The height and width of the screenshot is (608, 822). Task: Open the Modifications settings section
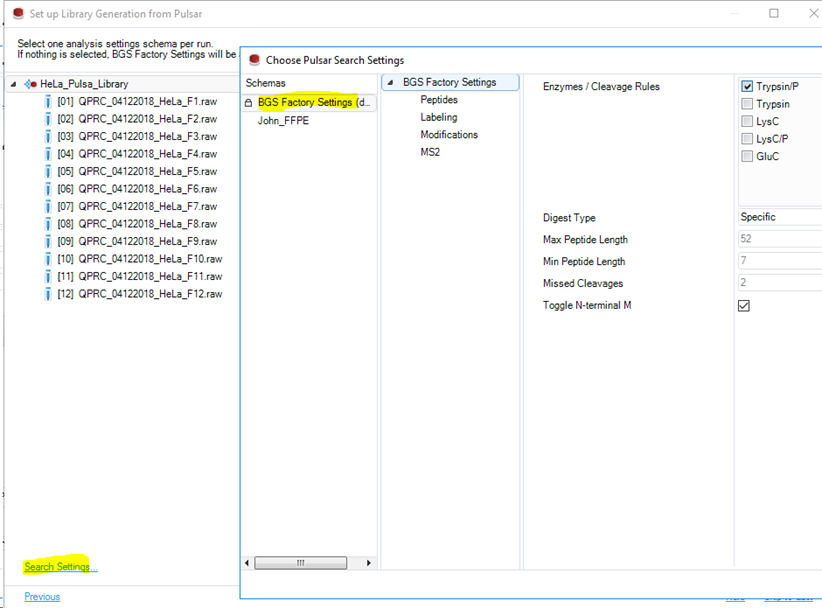coord(449,135)
